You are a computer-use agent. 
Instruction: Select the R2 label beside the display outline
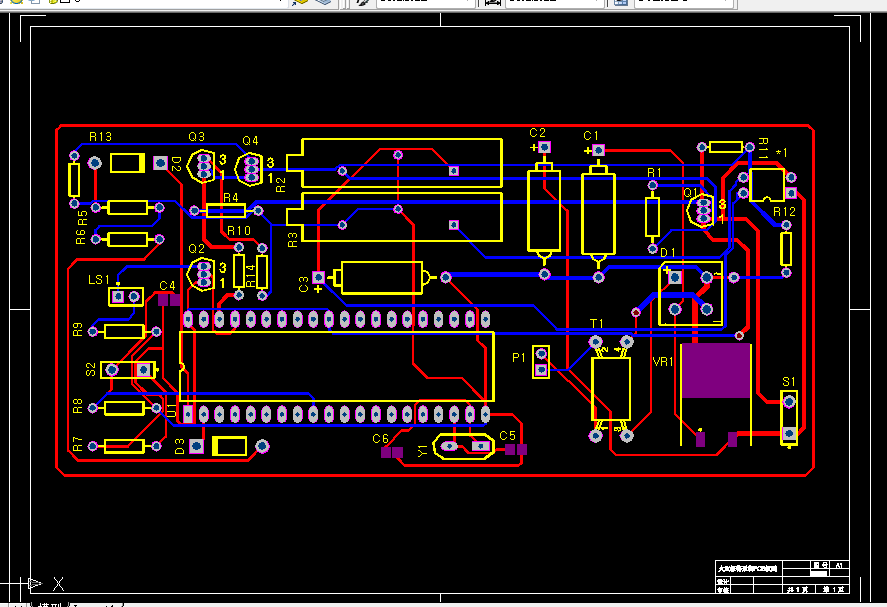pos(281,185)
